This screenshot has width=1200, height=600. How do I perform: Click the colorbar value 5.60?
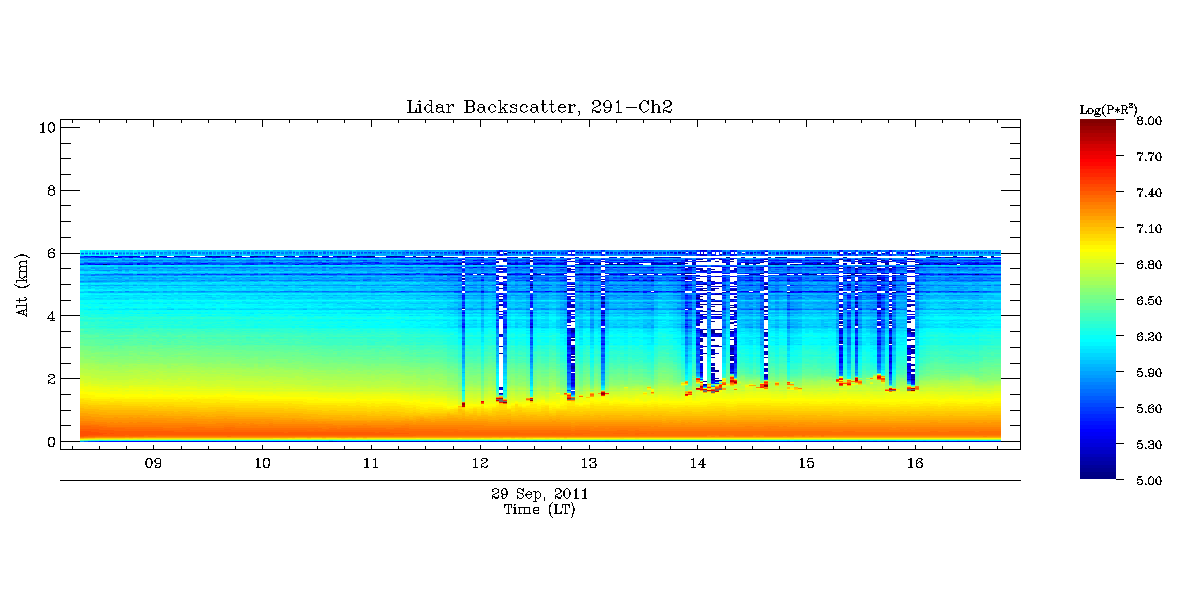click(x=1149, y=409)
